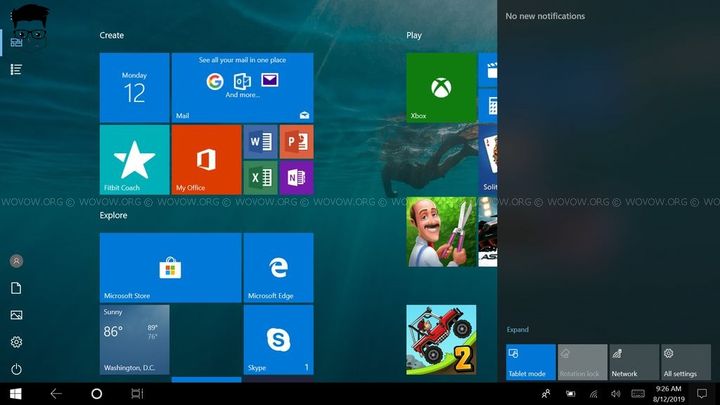Click the Google icon in the Mail tile
720x405 pixels.
(x=215, y=81)
